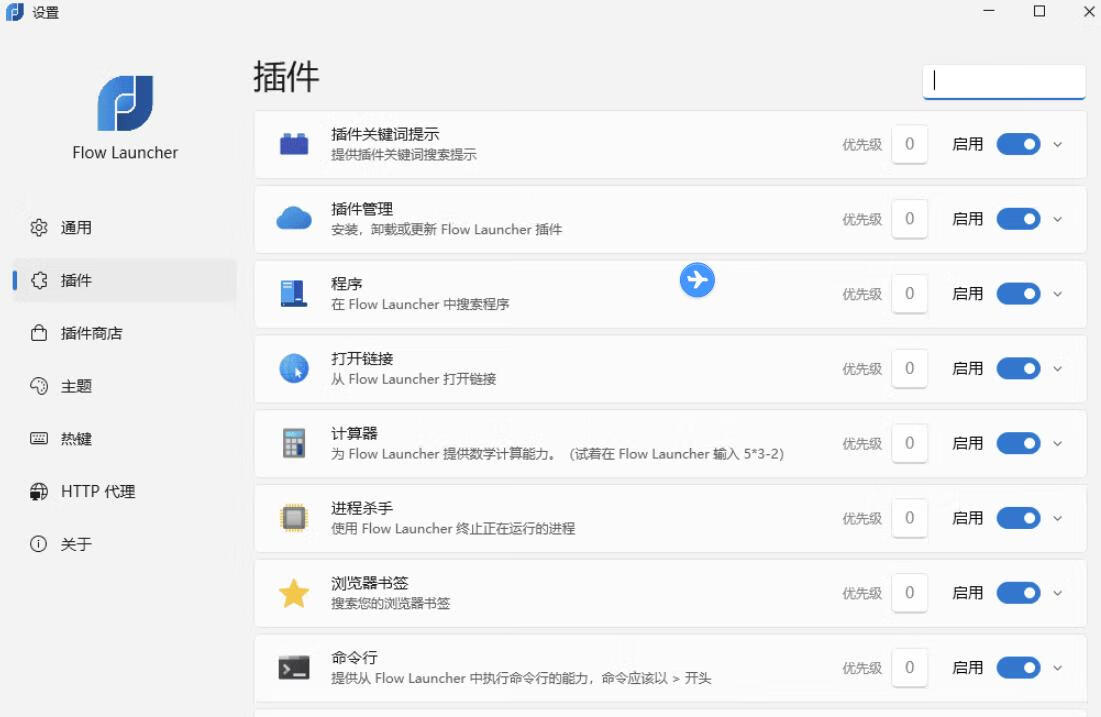Expand the 命令行 row chevron
This screenshot has height=717, width=1101.
click(1057, 668)
